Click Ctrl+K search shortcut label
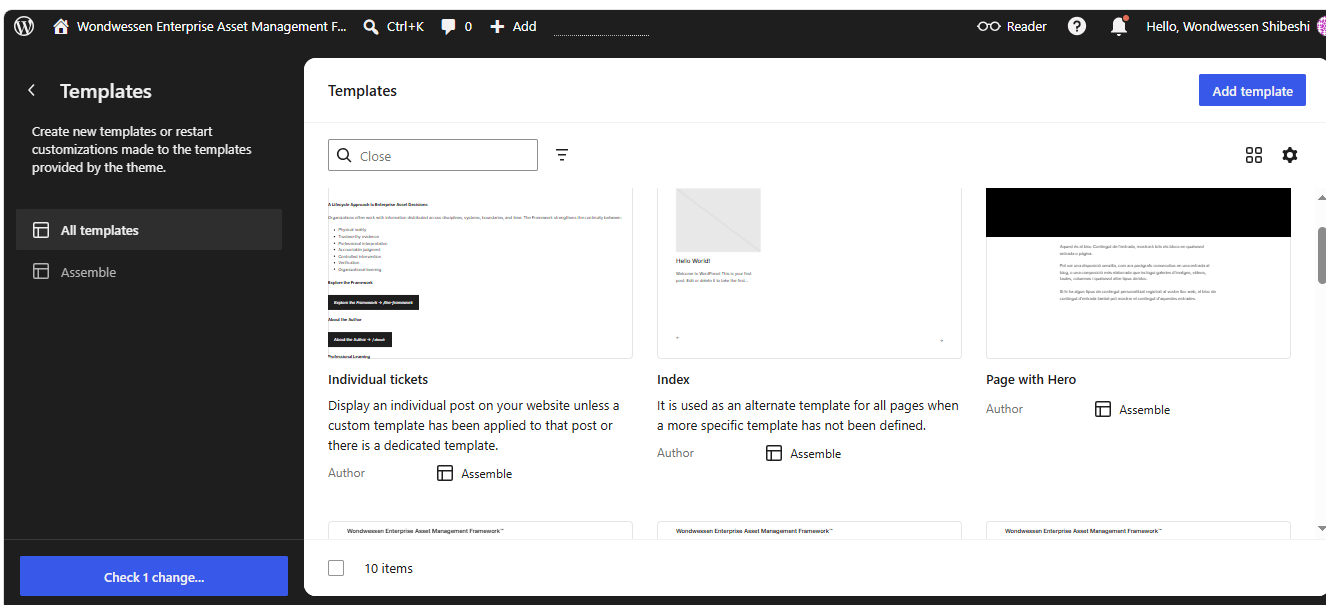The width and height of the screenshot is (1326, 605). pyautogui.click(x=405, y=27)
